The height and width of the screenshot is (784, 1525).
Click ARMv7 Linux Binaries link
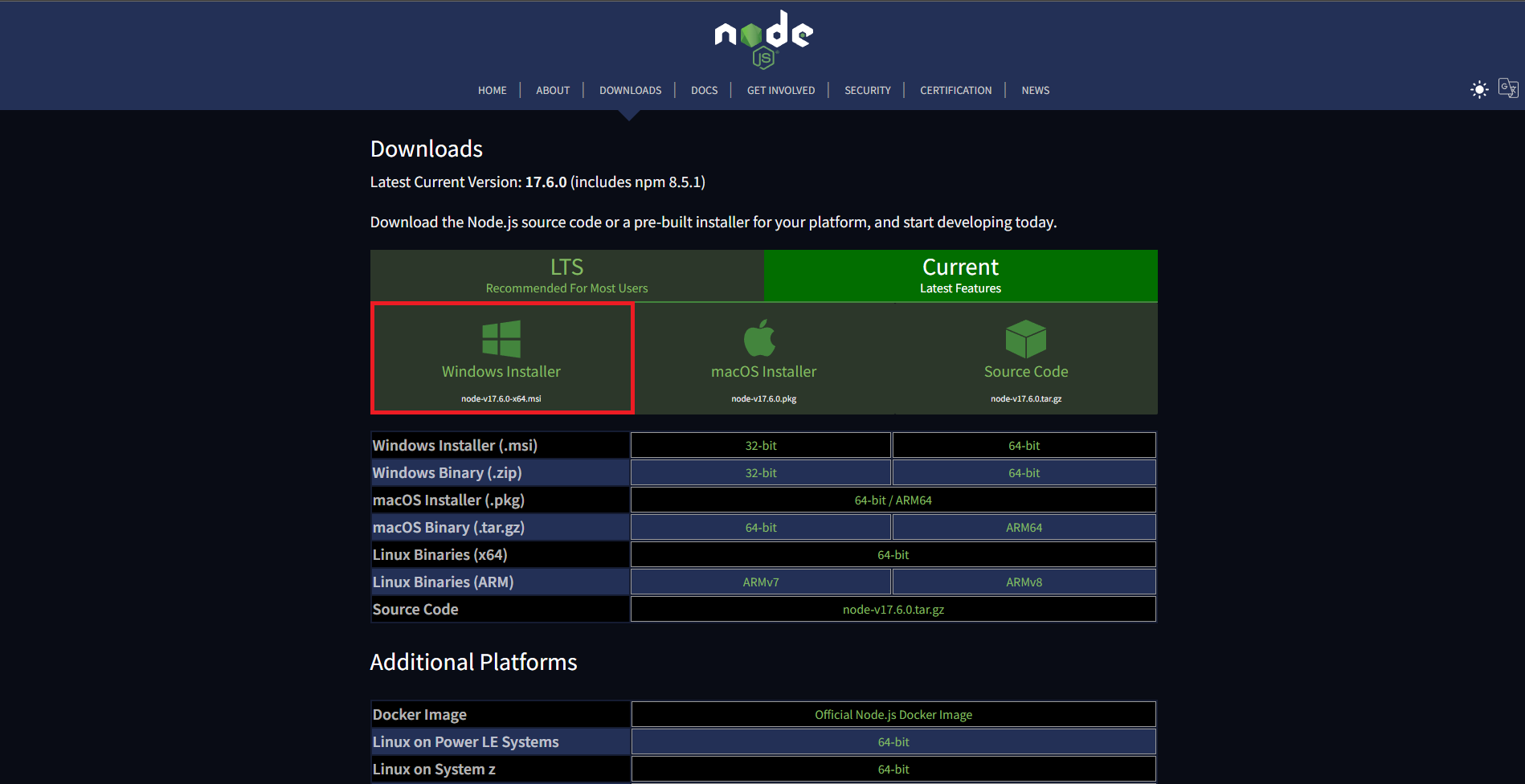click(761, 582)
